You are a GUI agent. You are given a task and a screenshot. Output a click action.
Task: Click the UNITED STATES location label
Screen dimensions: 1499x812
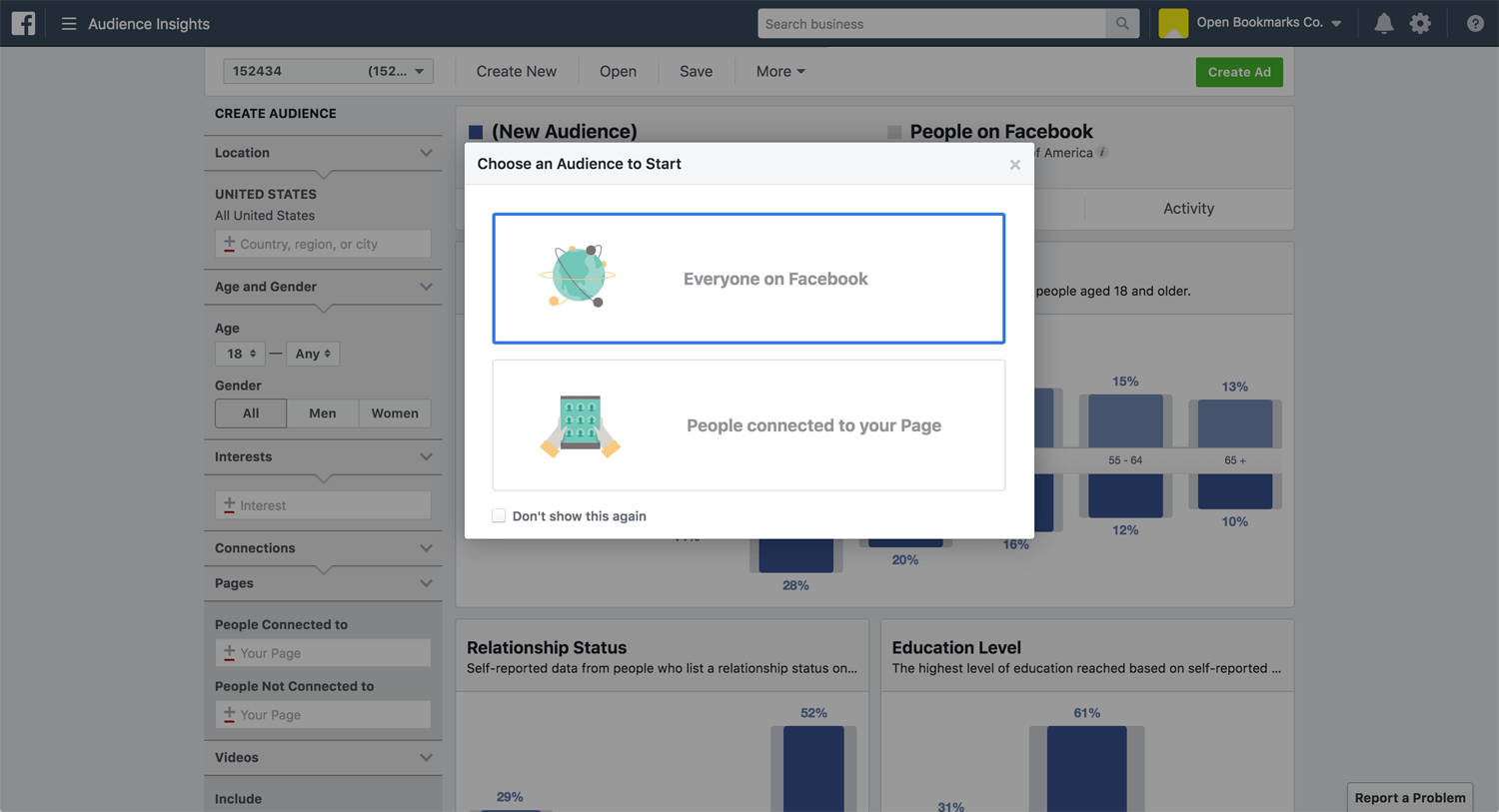click(x=266, y=194)
